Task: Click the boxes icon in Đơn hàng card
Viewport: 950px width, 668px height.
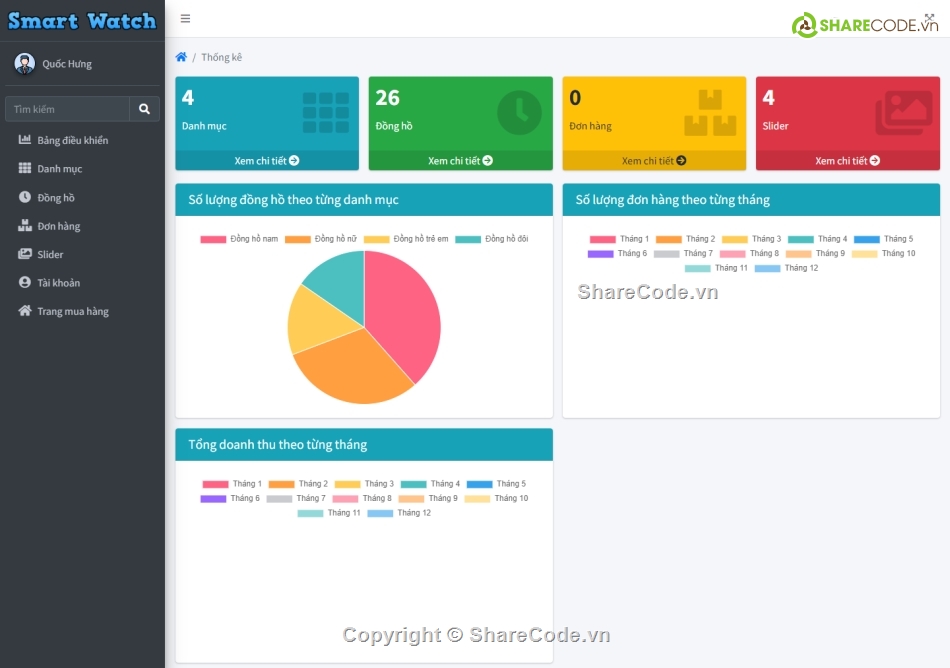Action: [x=710, y=113]
